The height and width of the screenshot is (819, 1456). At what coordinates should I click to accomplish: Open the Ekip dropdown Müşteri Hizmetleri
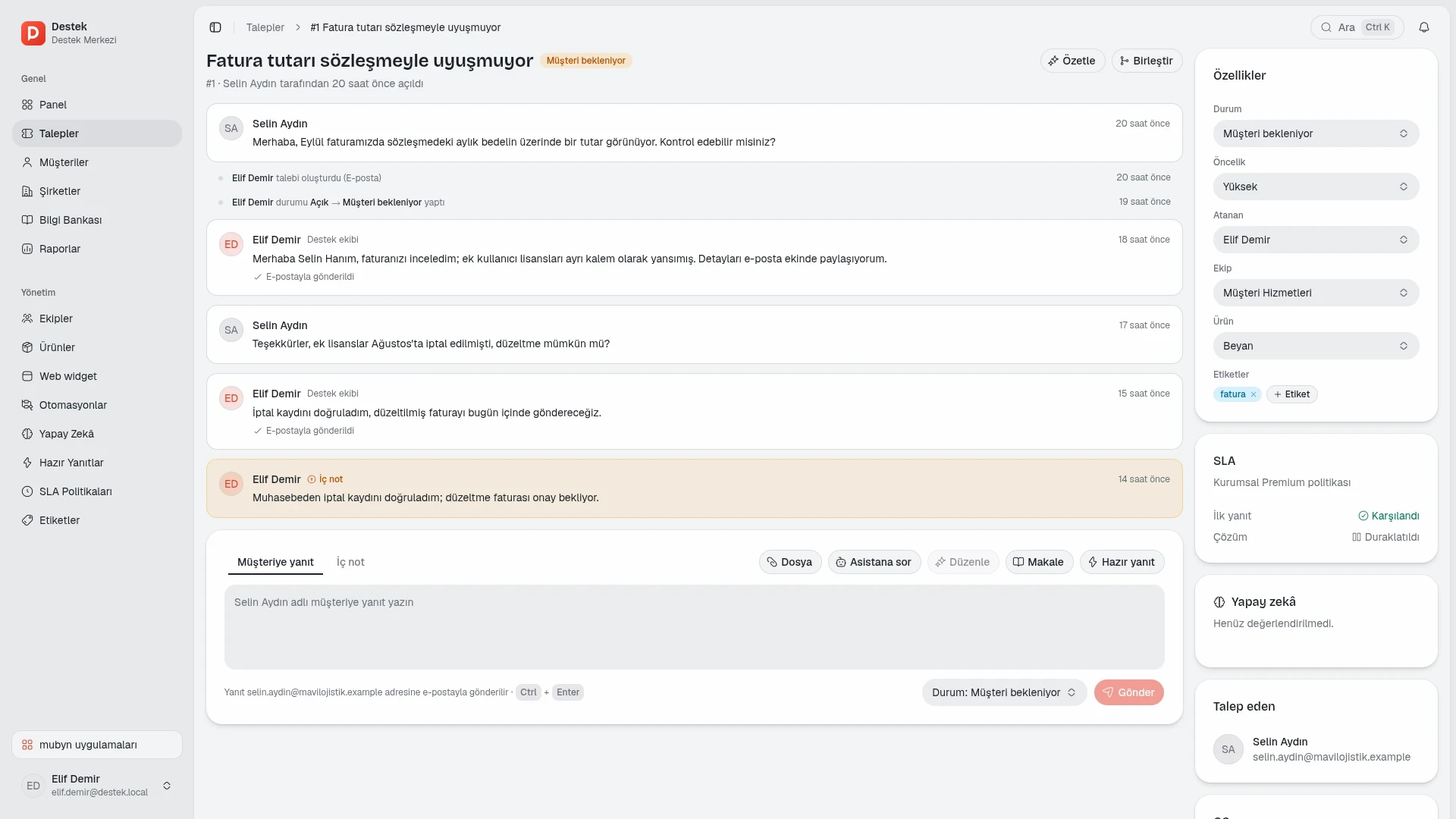point(1316,293)
